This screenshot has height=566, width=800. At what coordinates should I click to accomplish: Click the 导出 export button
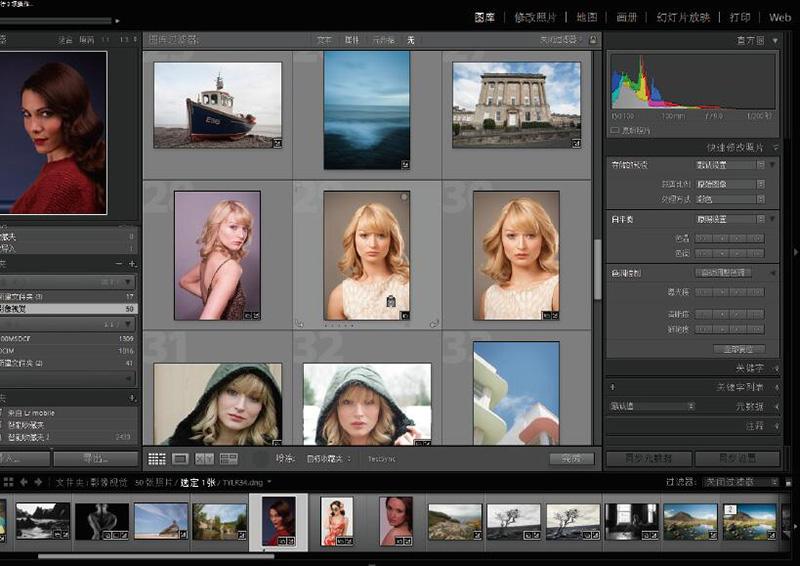point(96,459)
